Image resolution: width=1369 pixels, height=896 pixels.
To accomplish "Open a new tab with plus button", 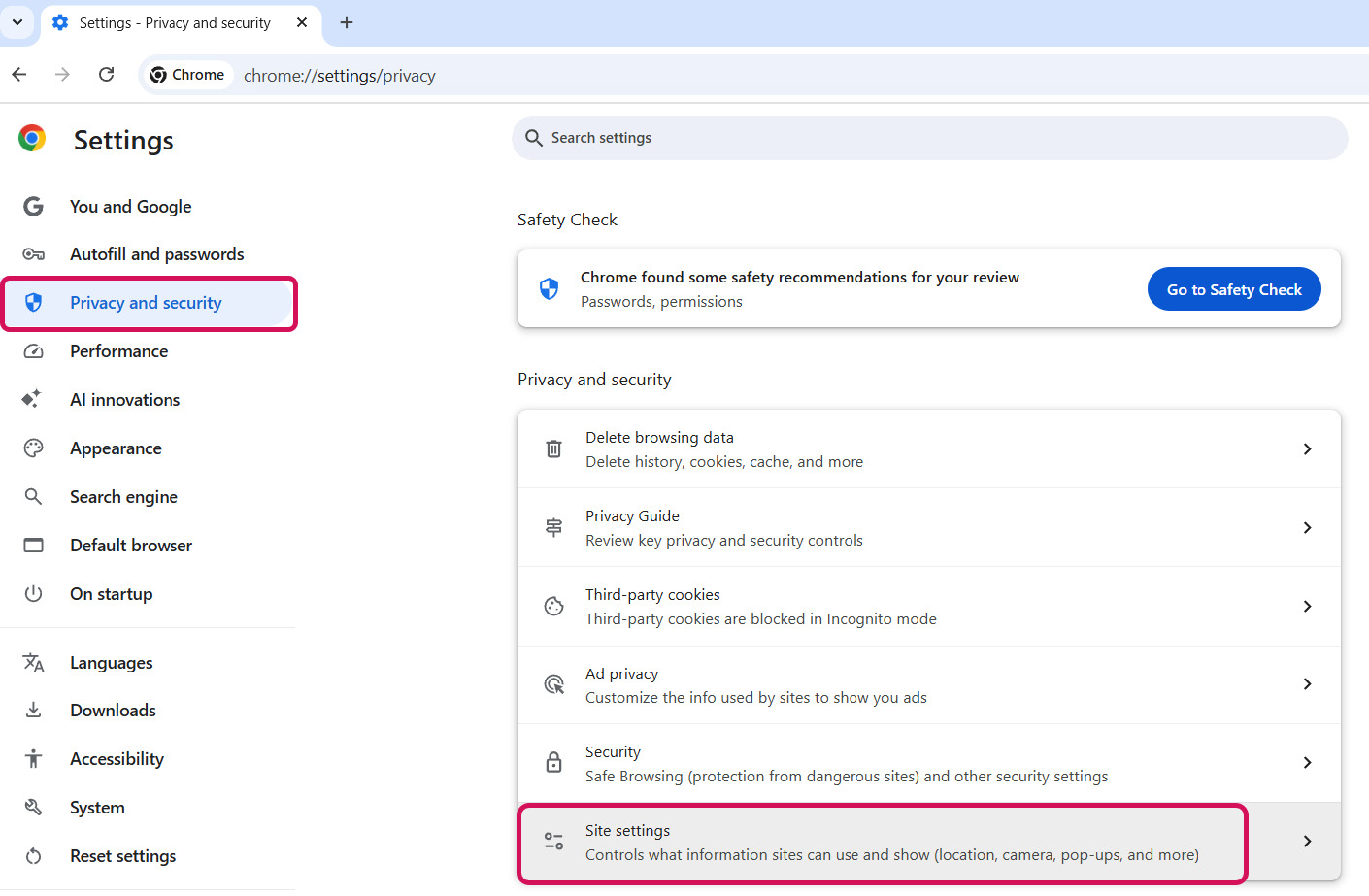I will pyautogui.click(x=347, y=22).
